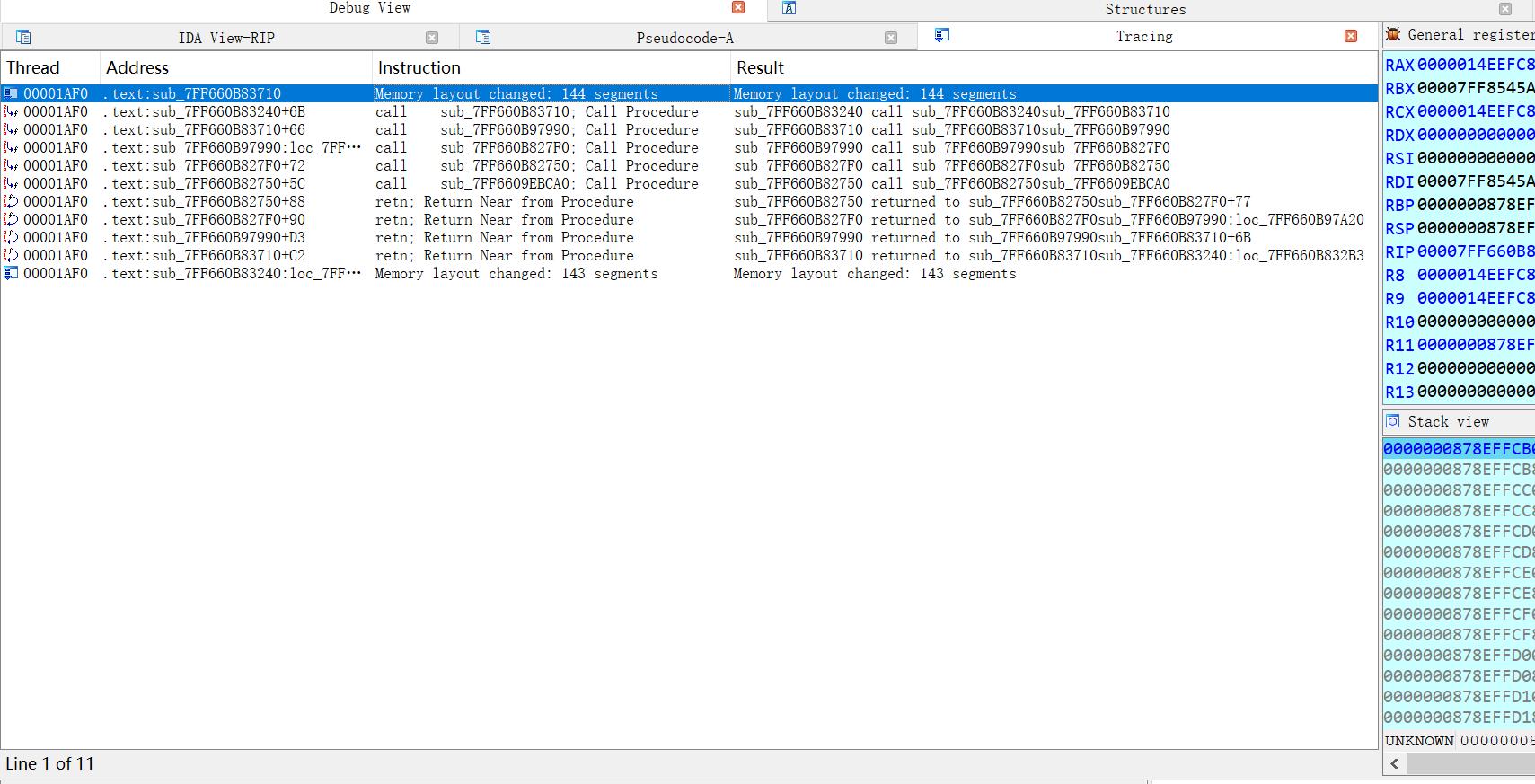
Task: Close the Debug View tab
Action: click(738, 7)
